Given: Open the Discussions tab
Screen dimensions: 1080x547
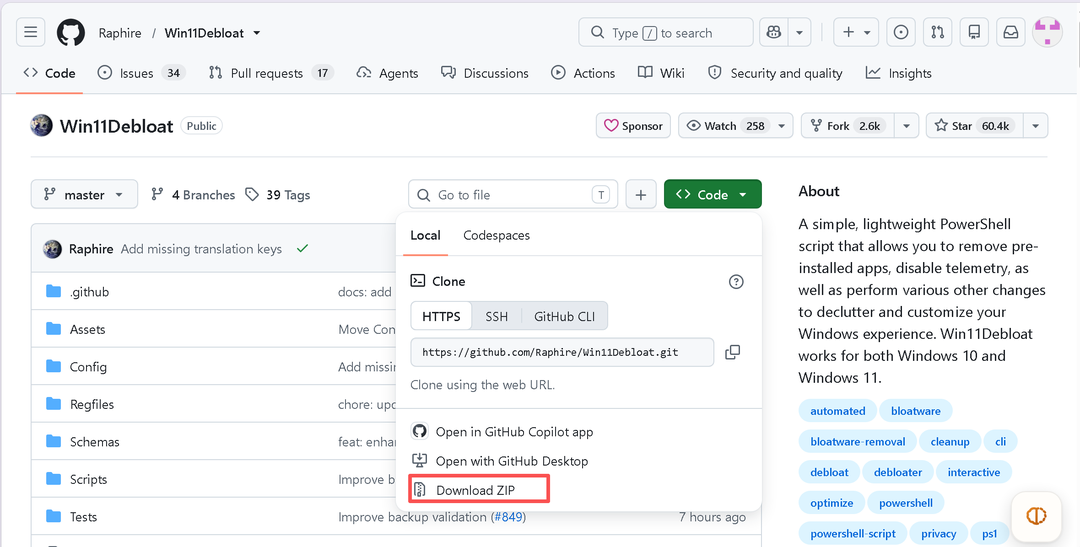Looking at the screenshot, I should (x=485, y=73).
